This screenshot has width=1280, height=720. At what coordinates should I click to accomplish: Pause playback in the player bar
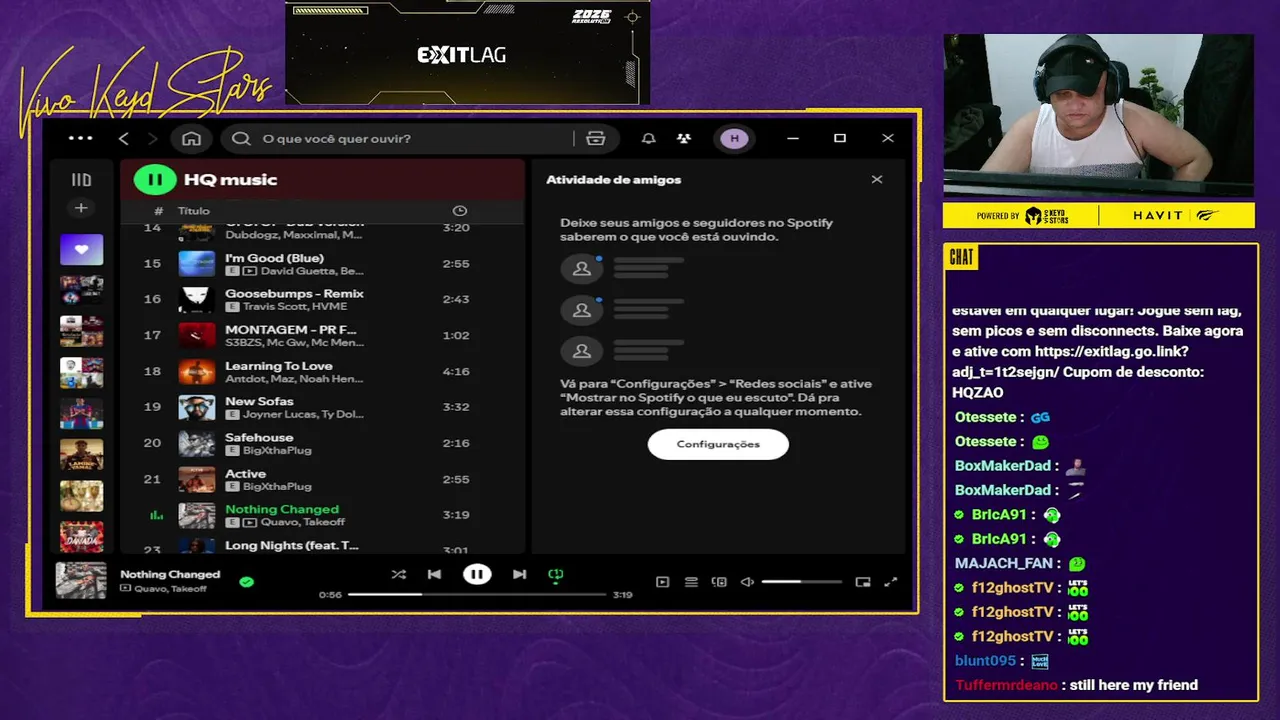pos(477,574)
